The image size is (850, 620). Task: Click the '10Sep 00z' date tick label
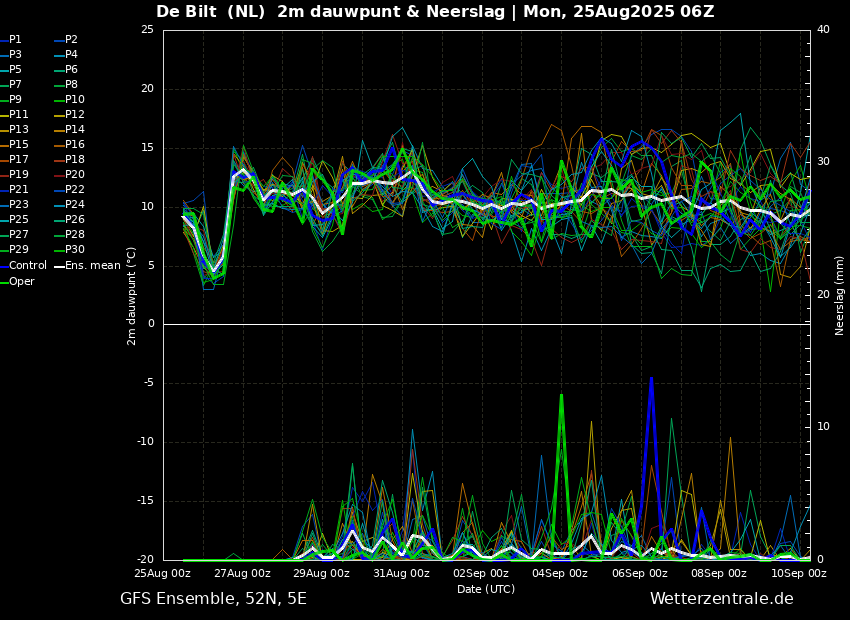[799, 573]
